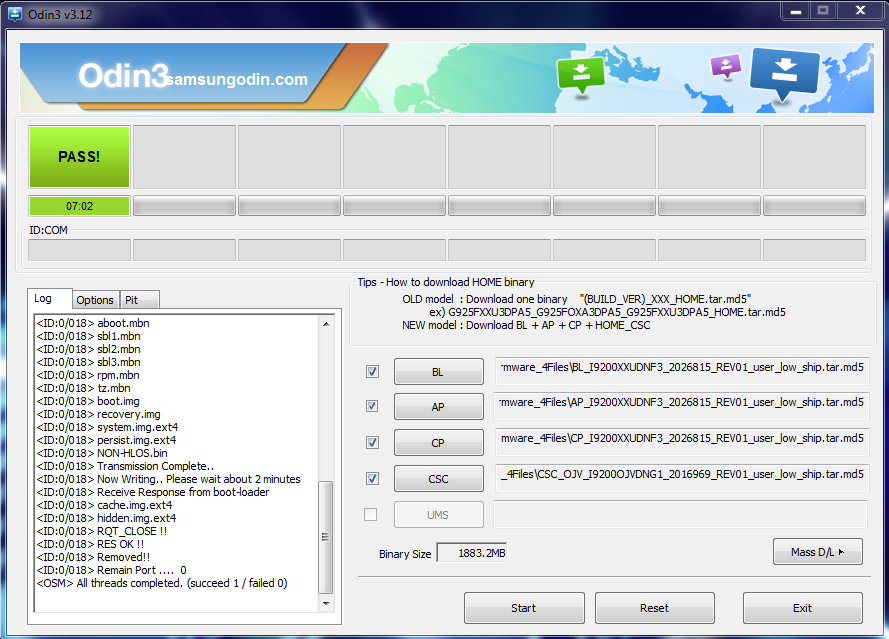The image size is (889, 639).
Task: Click the first ID:COM port box
Action: click(x=79, y=250)
